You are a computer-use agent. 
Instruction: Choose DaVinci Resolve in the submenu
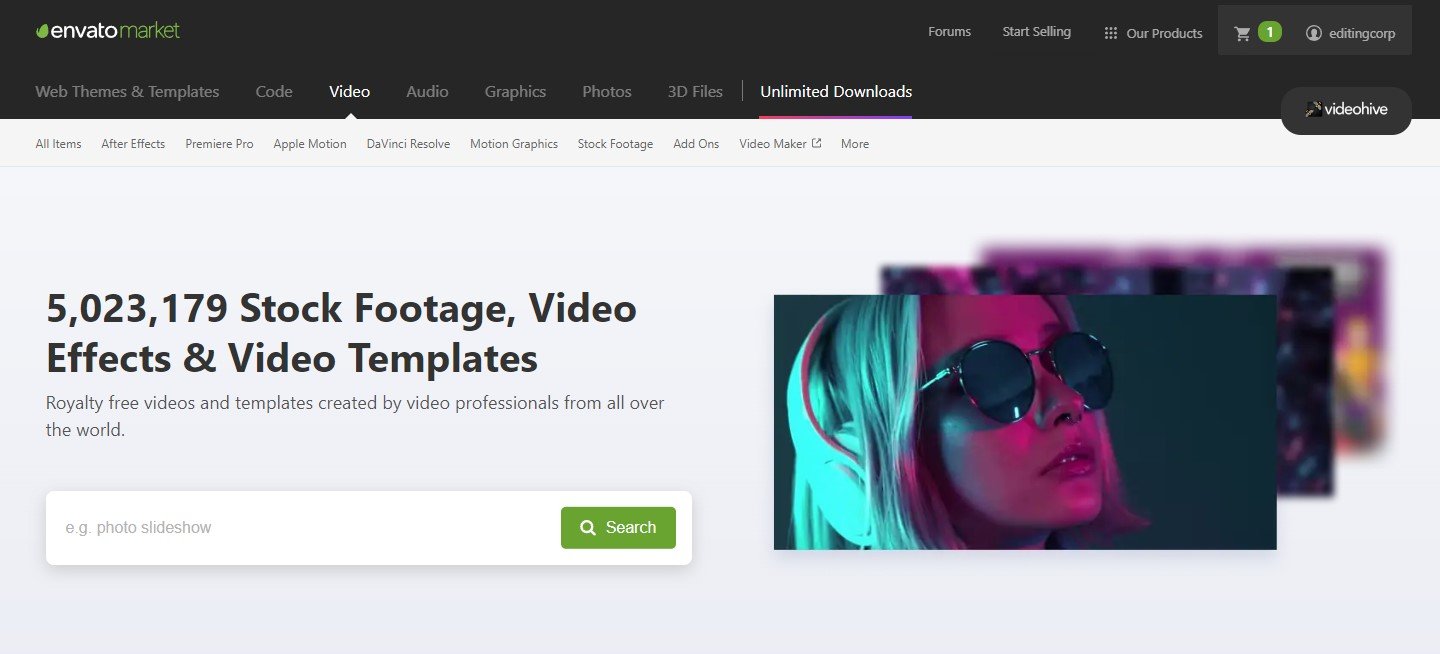[408, 144]
